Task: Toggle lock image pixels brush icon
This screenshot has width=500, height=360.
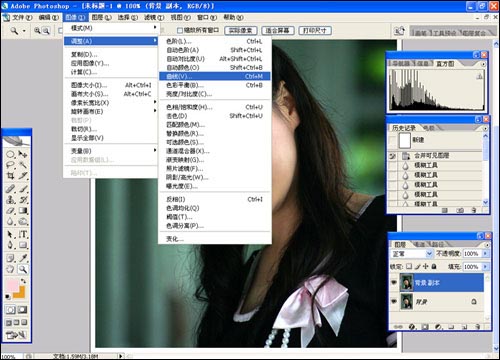Action: point(417,266)
